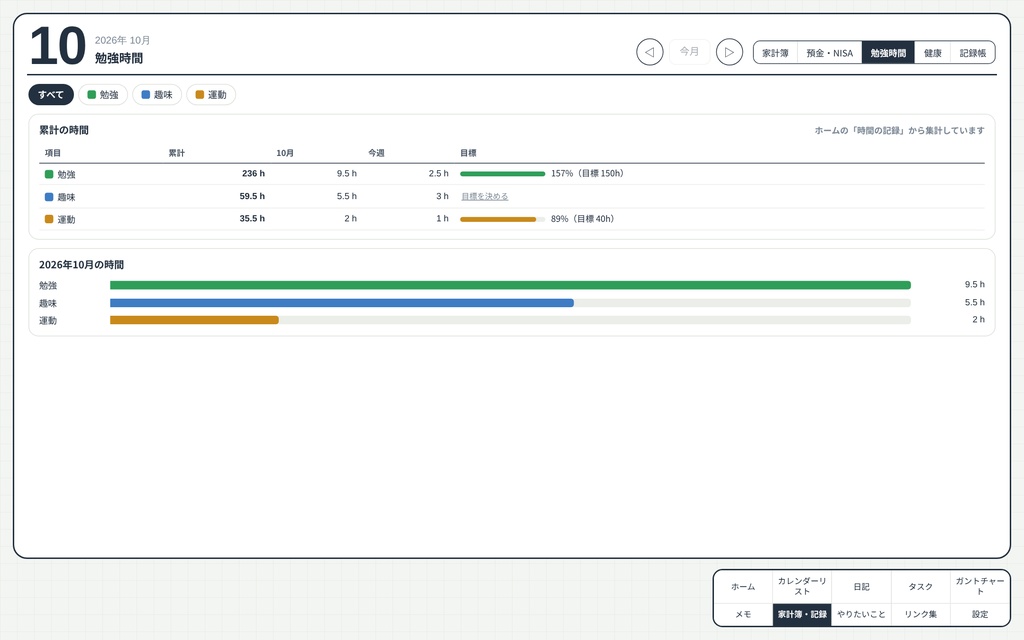Image resolution: width=1024 pixels, height=640 pixels.
Task: Select the すべて filter chip
Action: point(51,95)
